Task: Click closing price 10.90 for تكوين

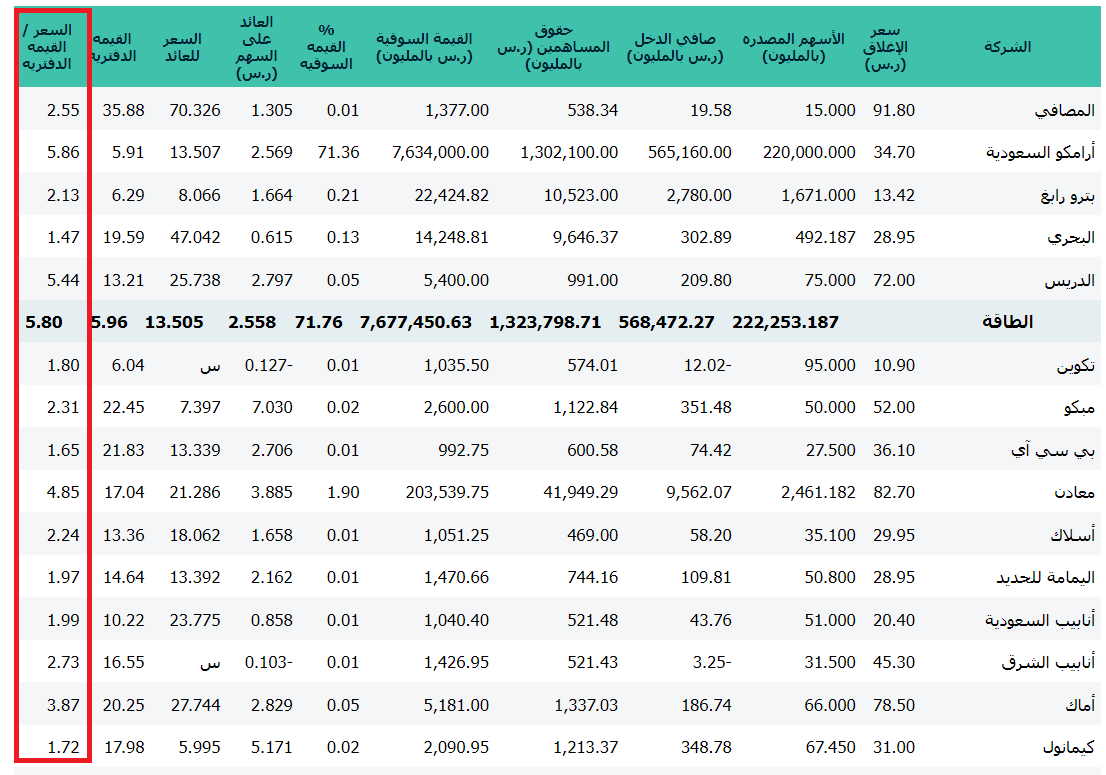Action: coord(894,365)
